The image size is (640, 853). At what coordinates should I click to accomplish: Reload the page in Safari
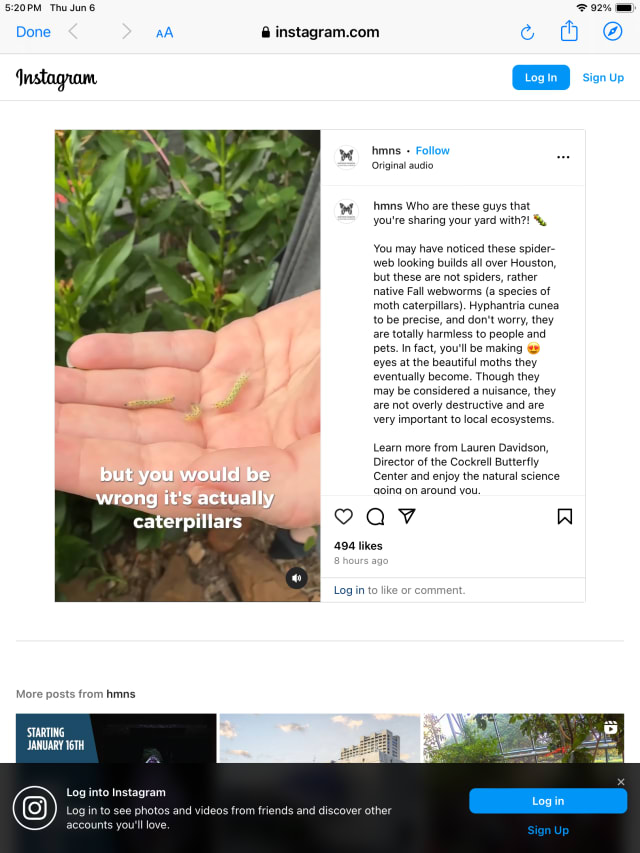(x=527, y=32)
